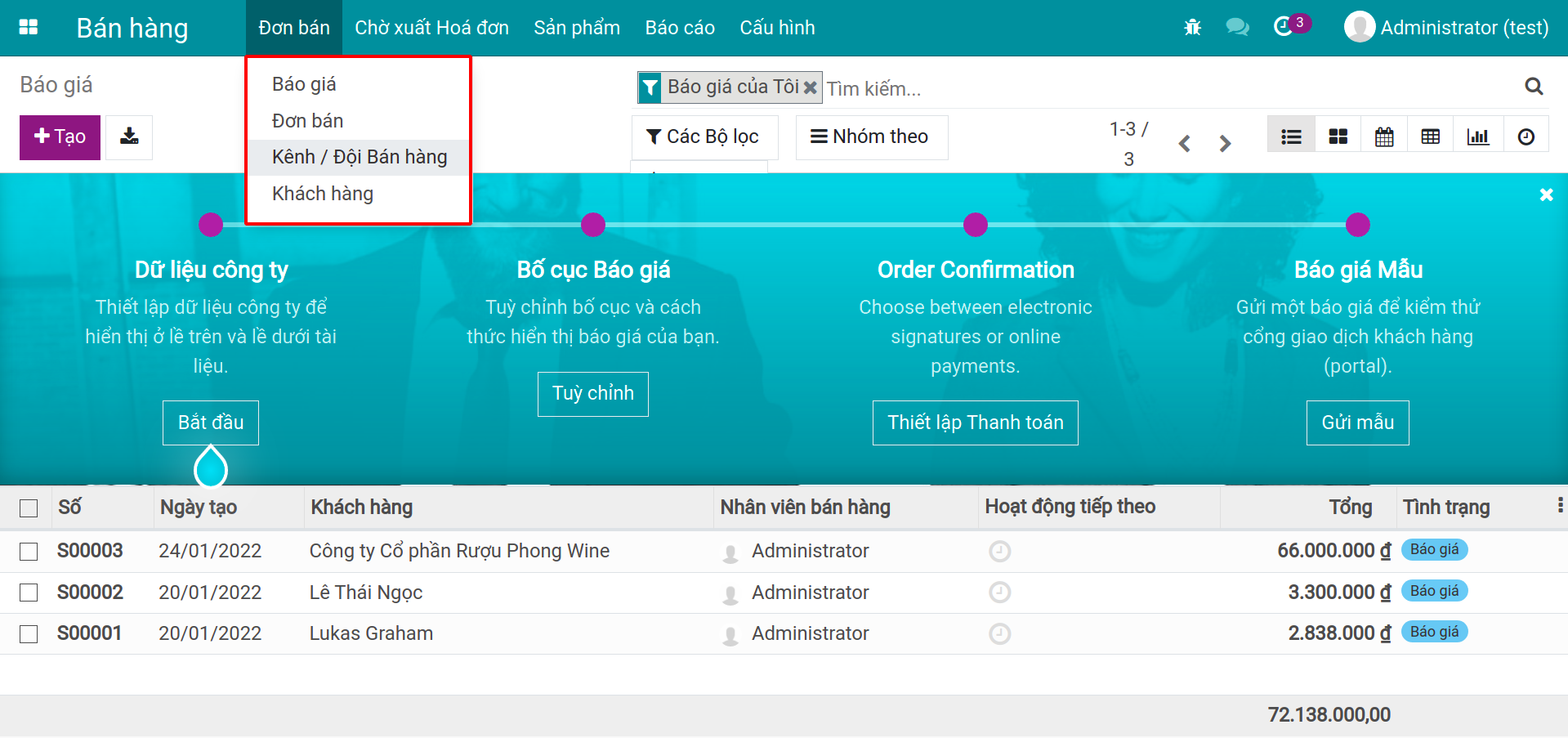This screenshot has width=1568, height=738.
Task: Expand the Các Bộ lọc filters dropdown
Action: tap(704, 136)
